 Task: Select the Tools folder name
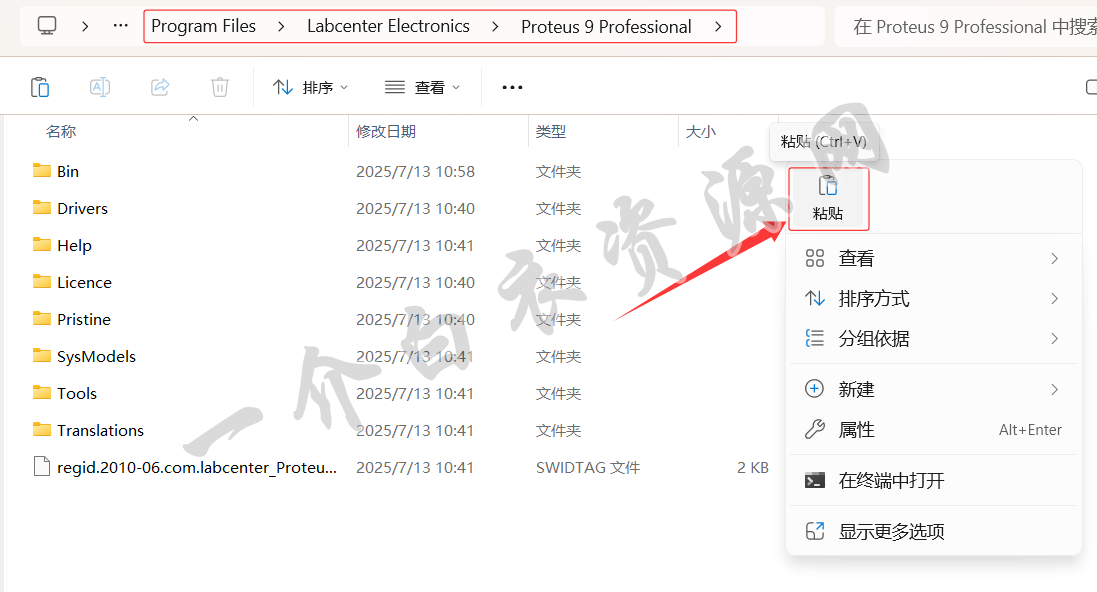click(x=77, y=393)
